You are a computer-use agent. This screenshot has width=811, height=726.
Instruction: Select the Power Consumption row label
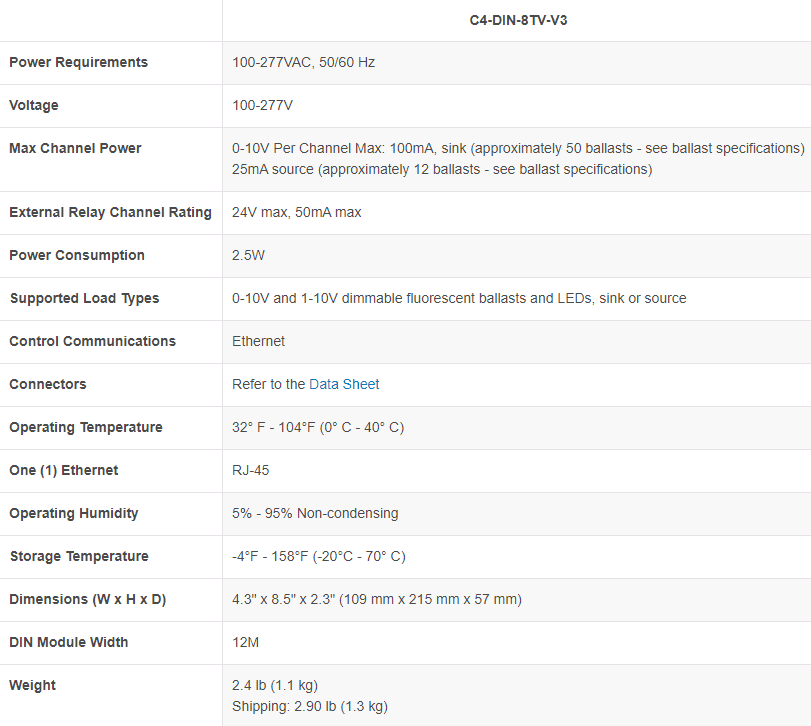click(x=77, y=255)
